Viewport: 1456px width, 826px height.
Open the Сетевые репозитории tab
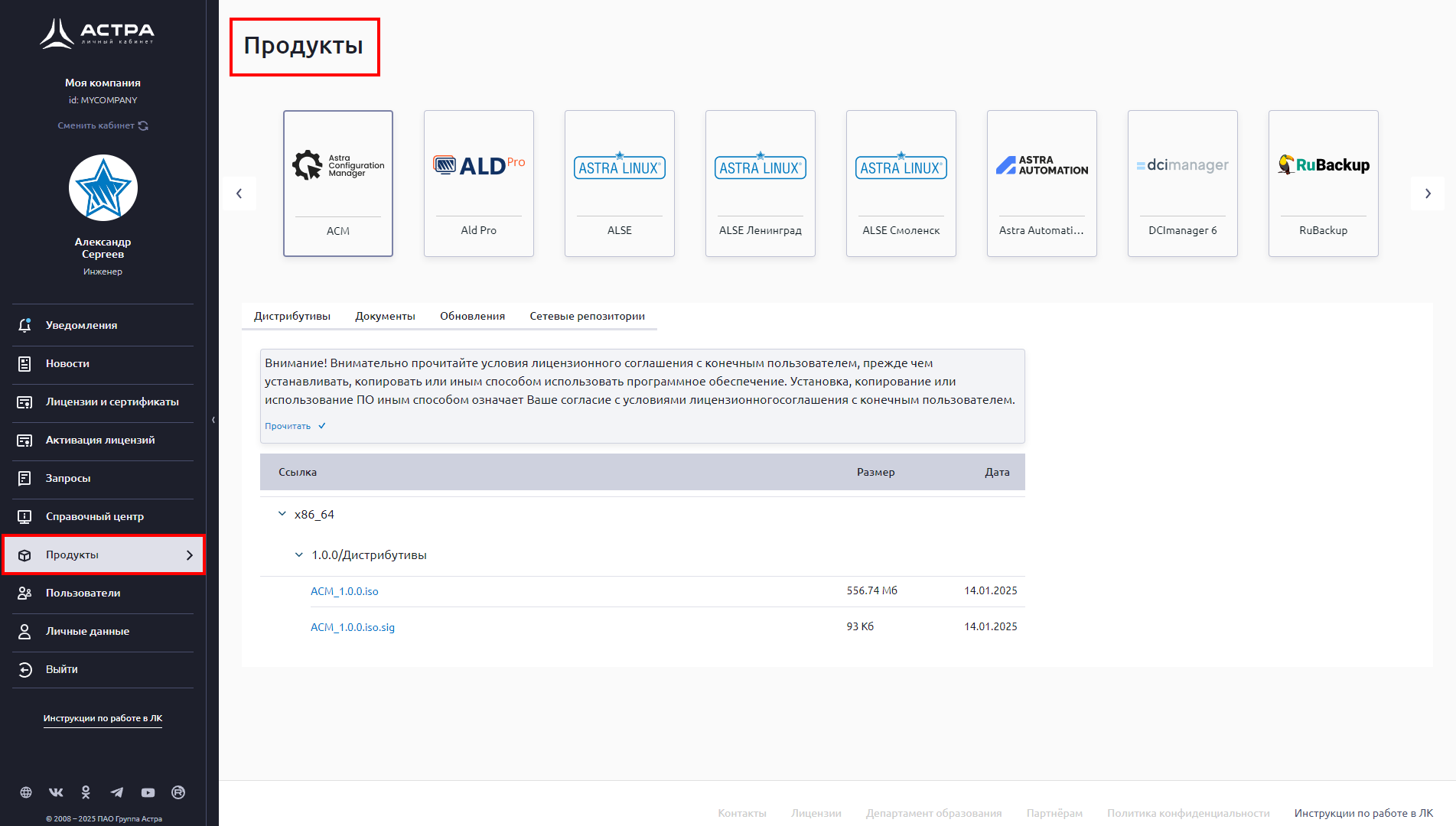(x=587, y=316)
